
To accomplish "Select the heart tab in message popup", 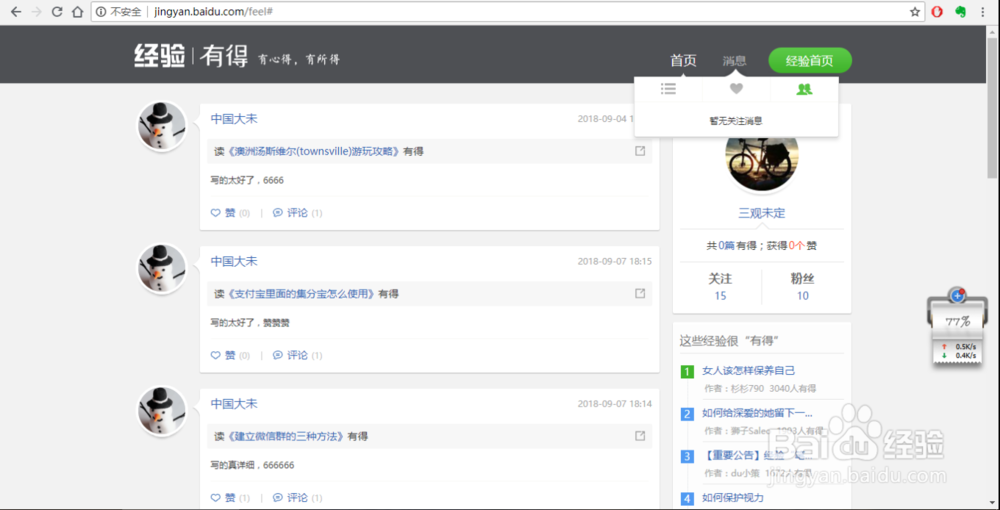I will pyautogui.click(x=737, y=89).
